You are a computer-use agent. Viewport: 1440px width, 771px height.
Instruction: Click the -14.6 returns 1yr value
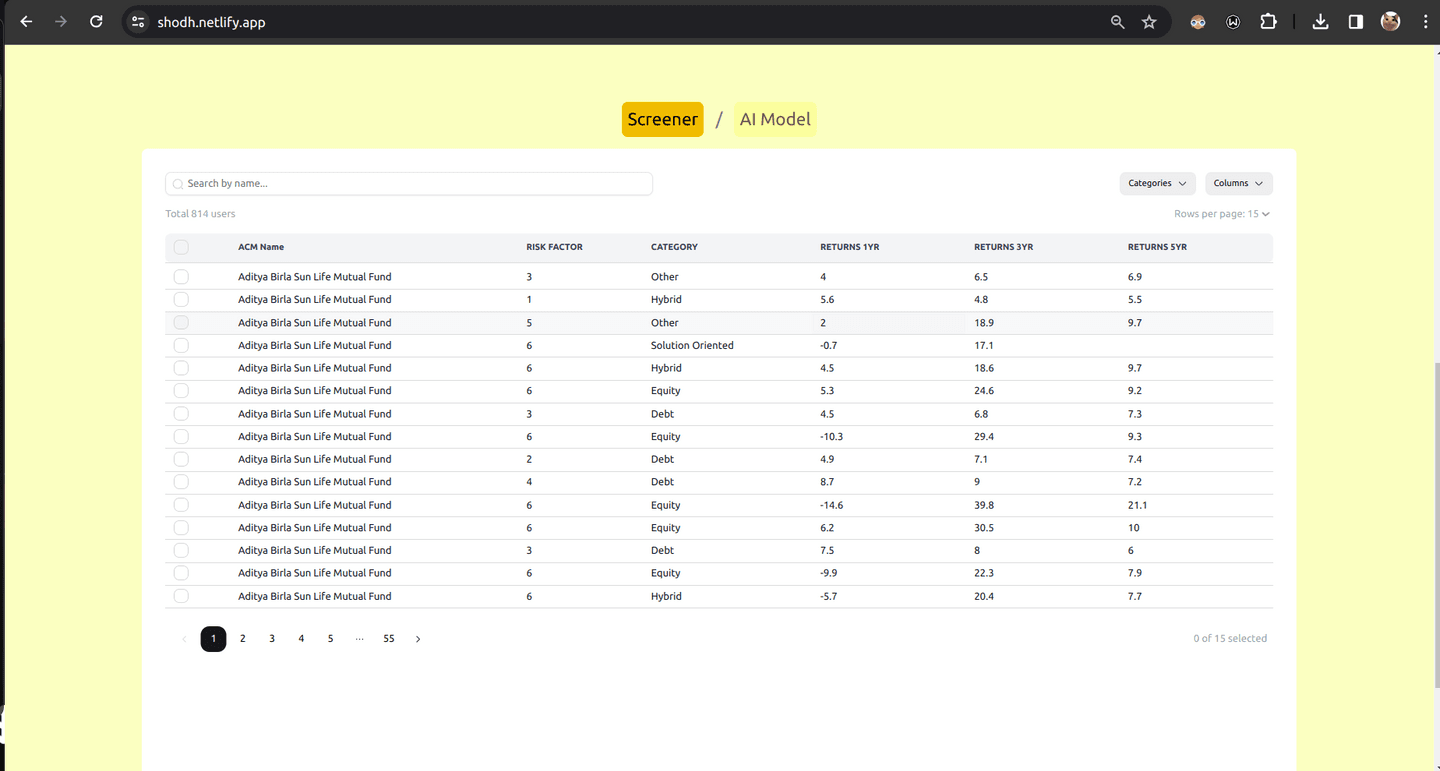click(831, 505)
